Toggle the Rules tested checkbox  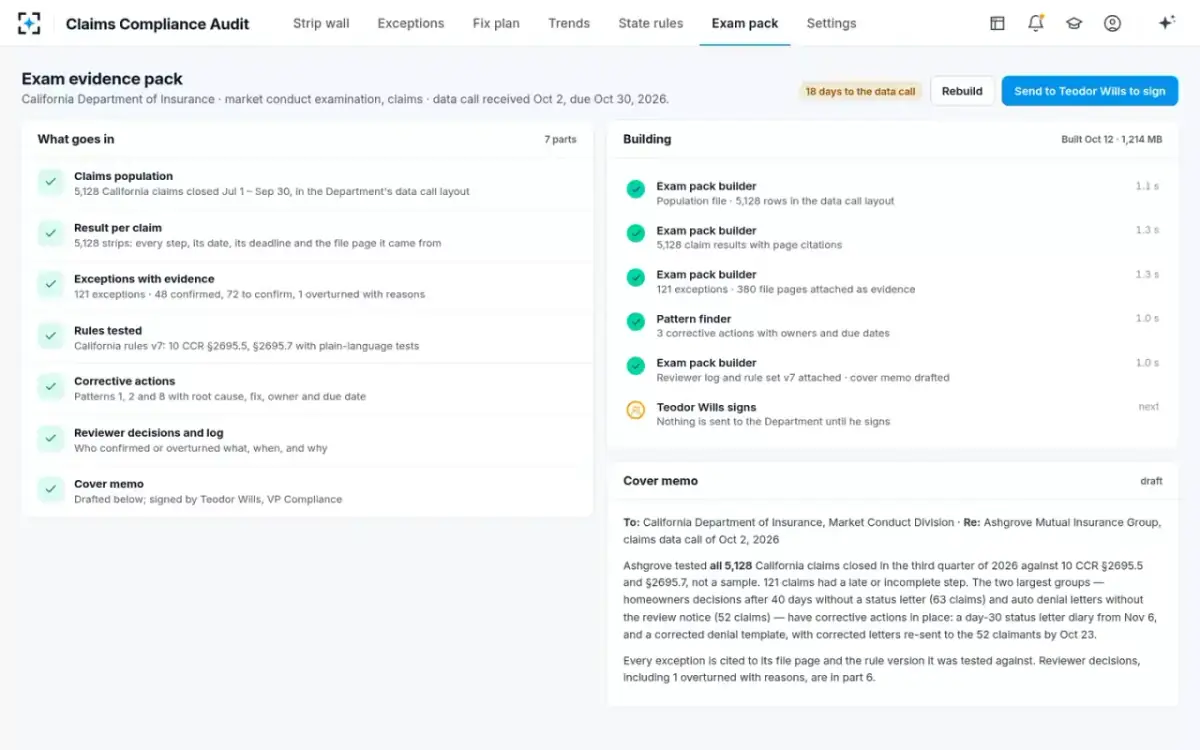[50, 336]
